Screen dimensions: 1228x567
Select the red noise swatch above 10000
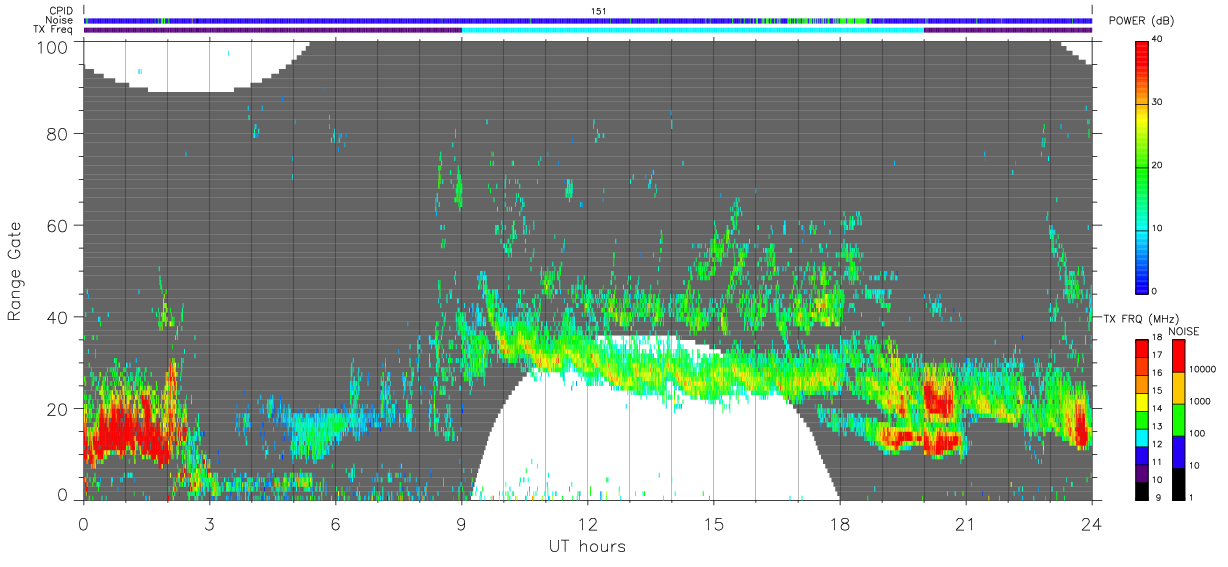[x=1179, y=355]
